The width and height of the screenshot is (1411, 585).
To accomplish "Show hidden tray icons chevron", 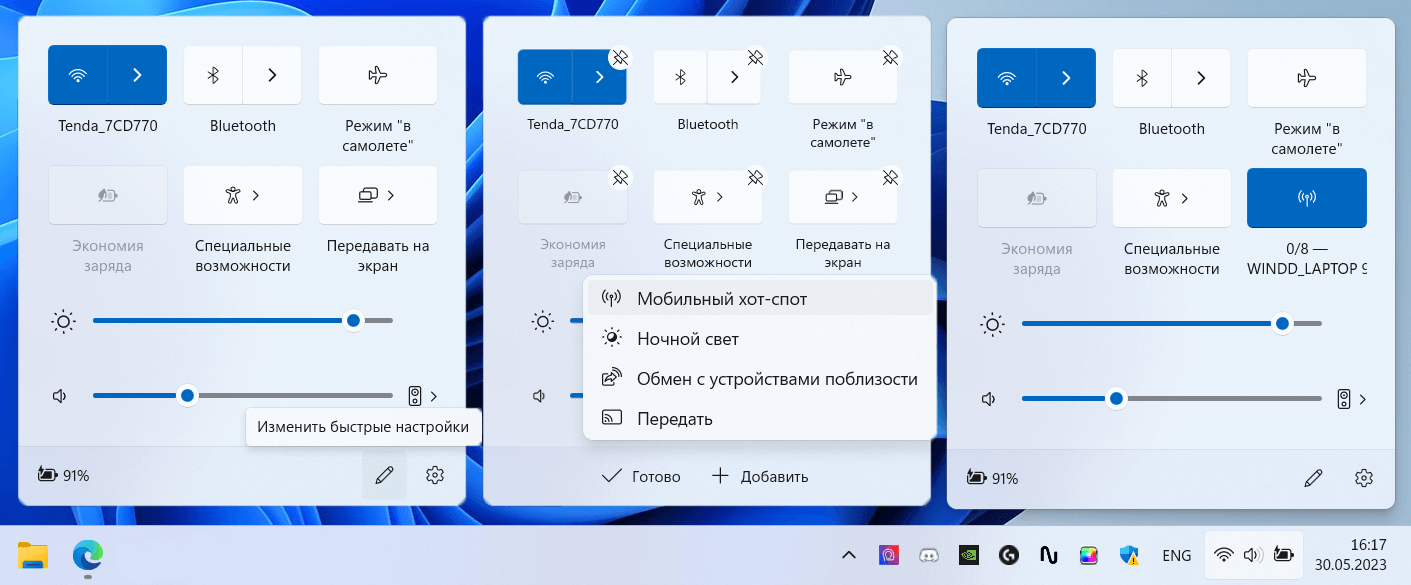I will (848, 555).
